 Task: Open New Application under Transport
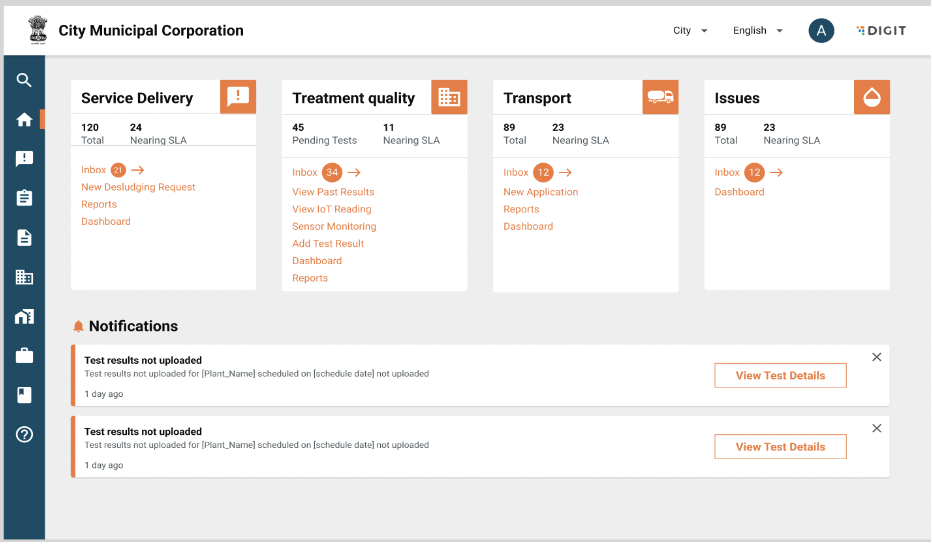coord(540,192)
